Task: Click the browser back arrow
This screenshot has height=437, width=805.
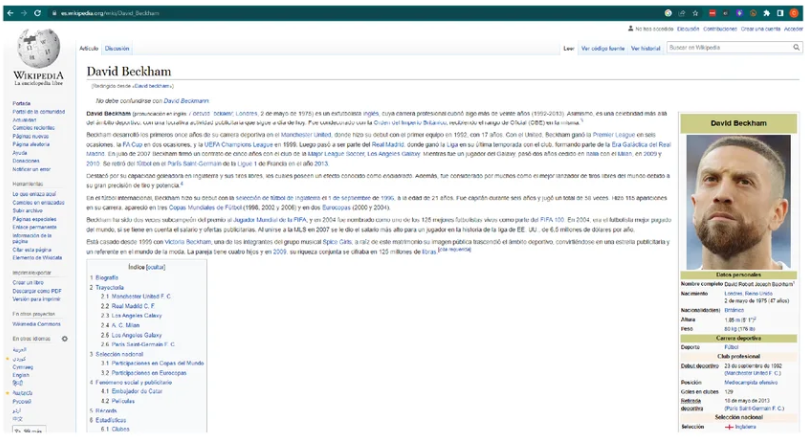Action: (8, 13)
